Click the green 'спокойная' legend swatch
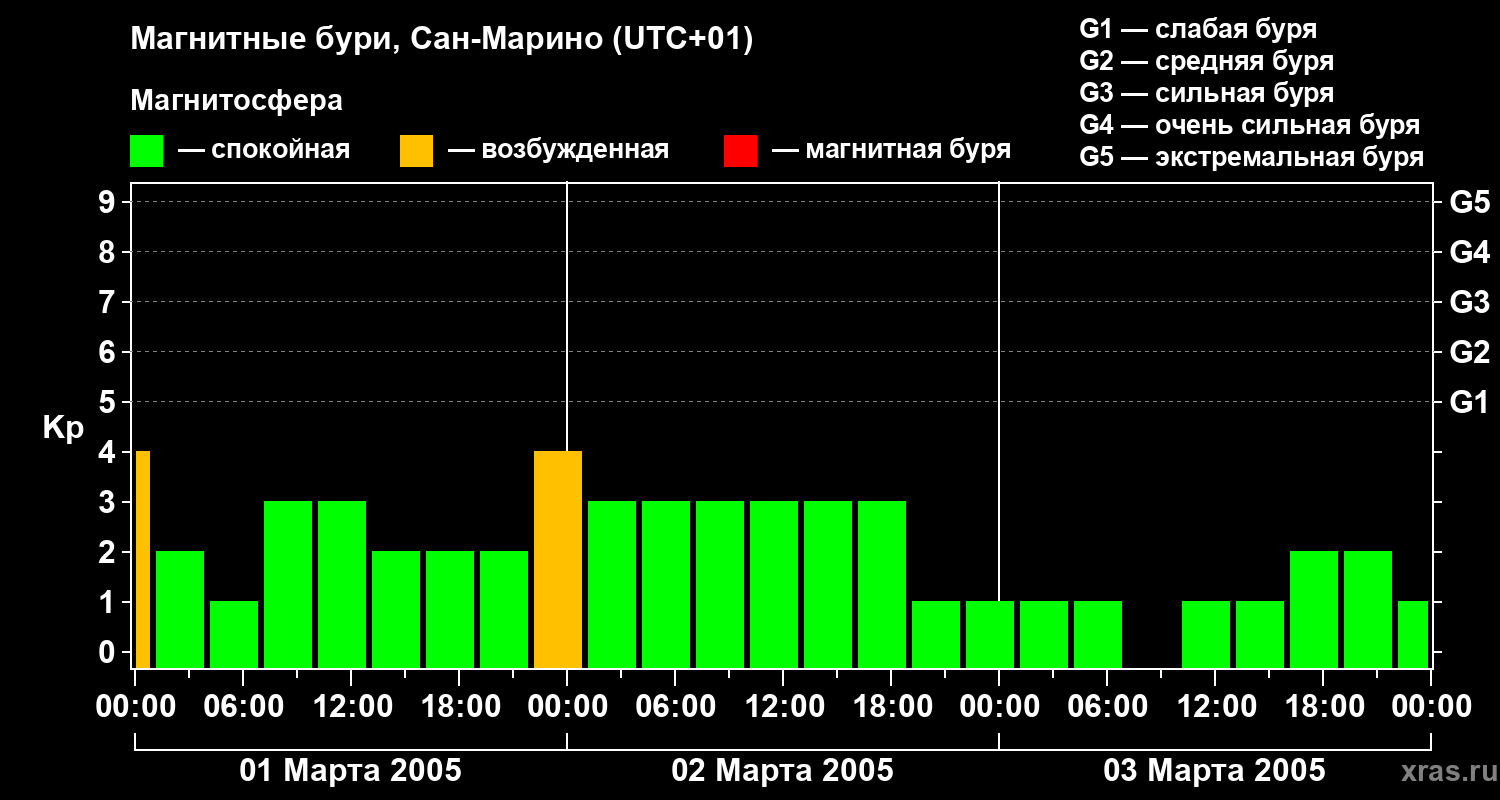 [x=146, y=151]
